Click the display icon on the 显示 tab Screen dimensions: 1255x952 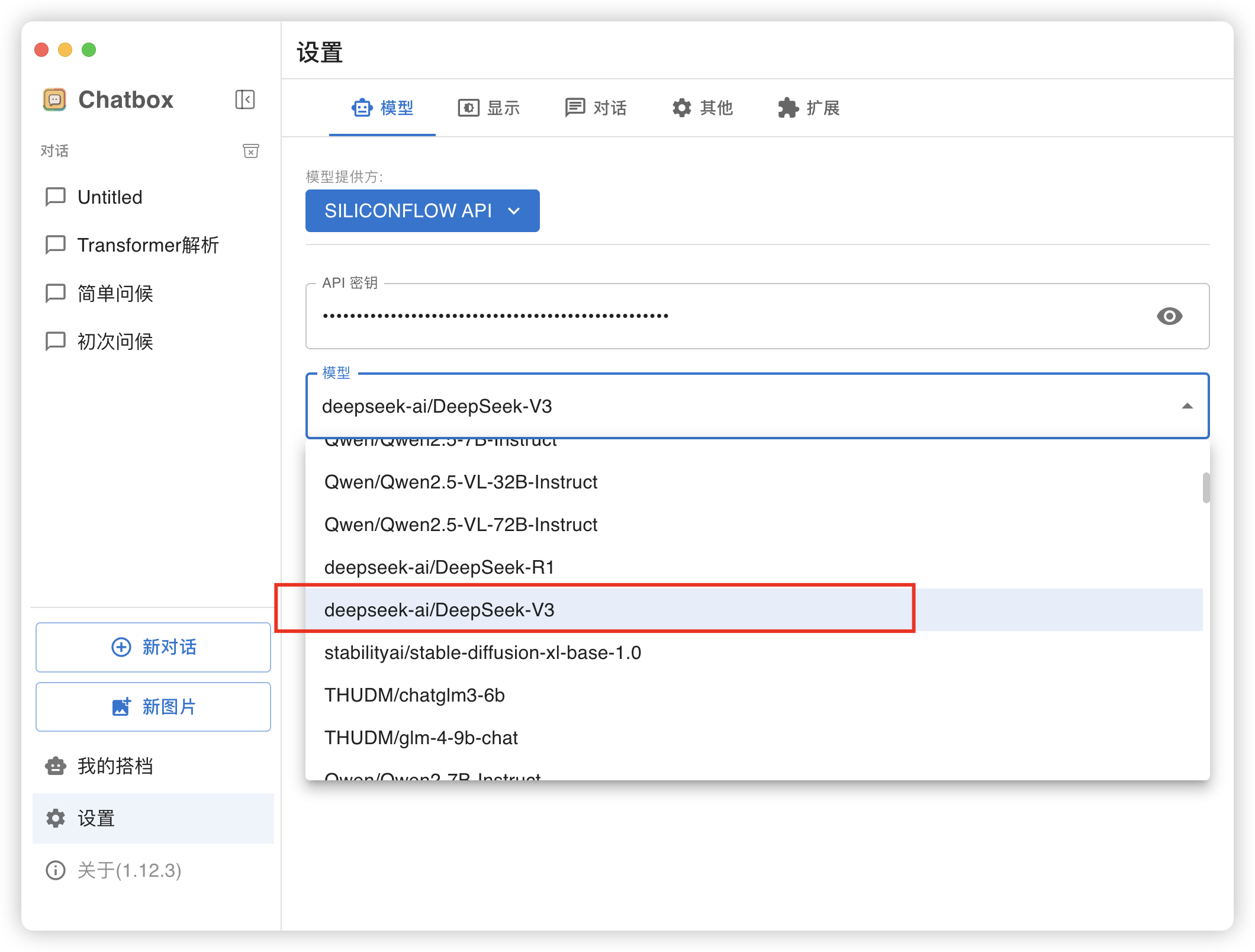point(469,108)
